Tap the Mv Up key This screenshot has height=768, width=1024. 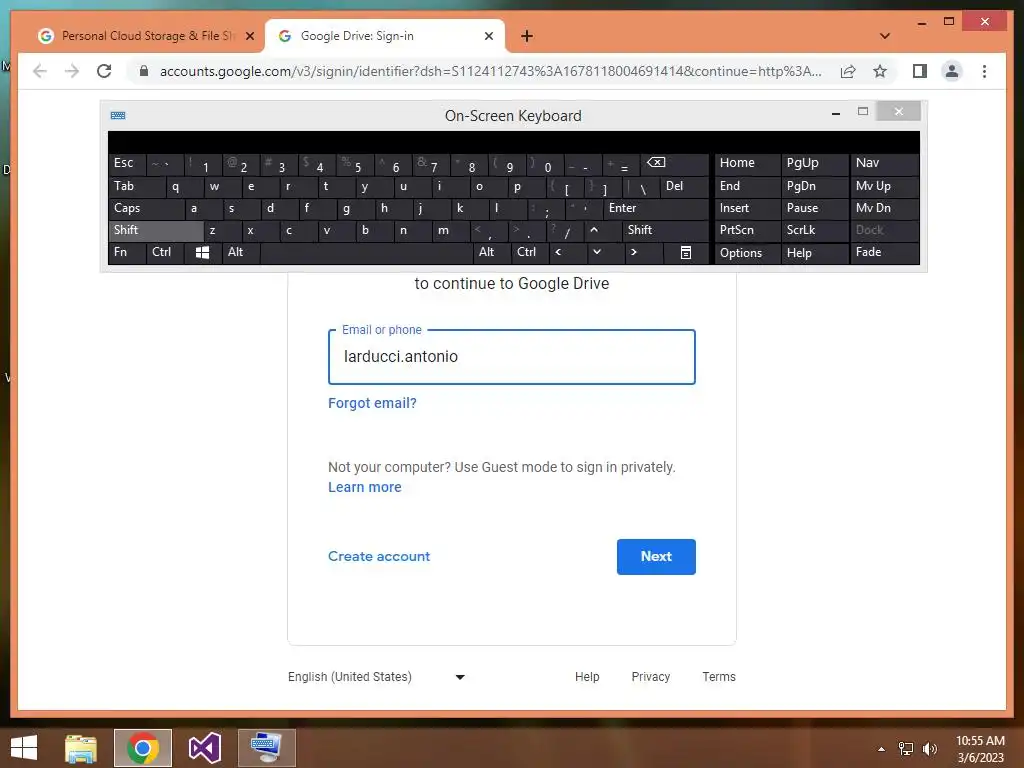coord(884,186)
